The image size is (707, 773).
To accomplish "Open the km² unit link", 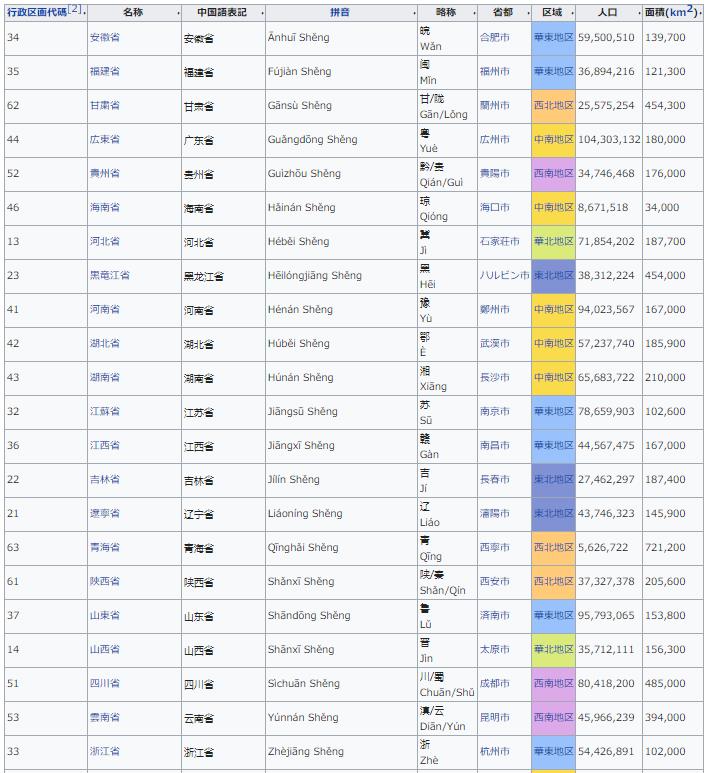I will 683,11.
